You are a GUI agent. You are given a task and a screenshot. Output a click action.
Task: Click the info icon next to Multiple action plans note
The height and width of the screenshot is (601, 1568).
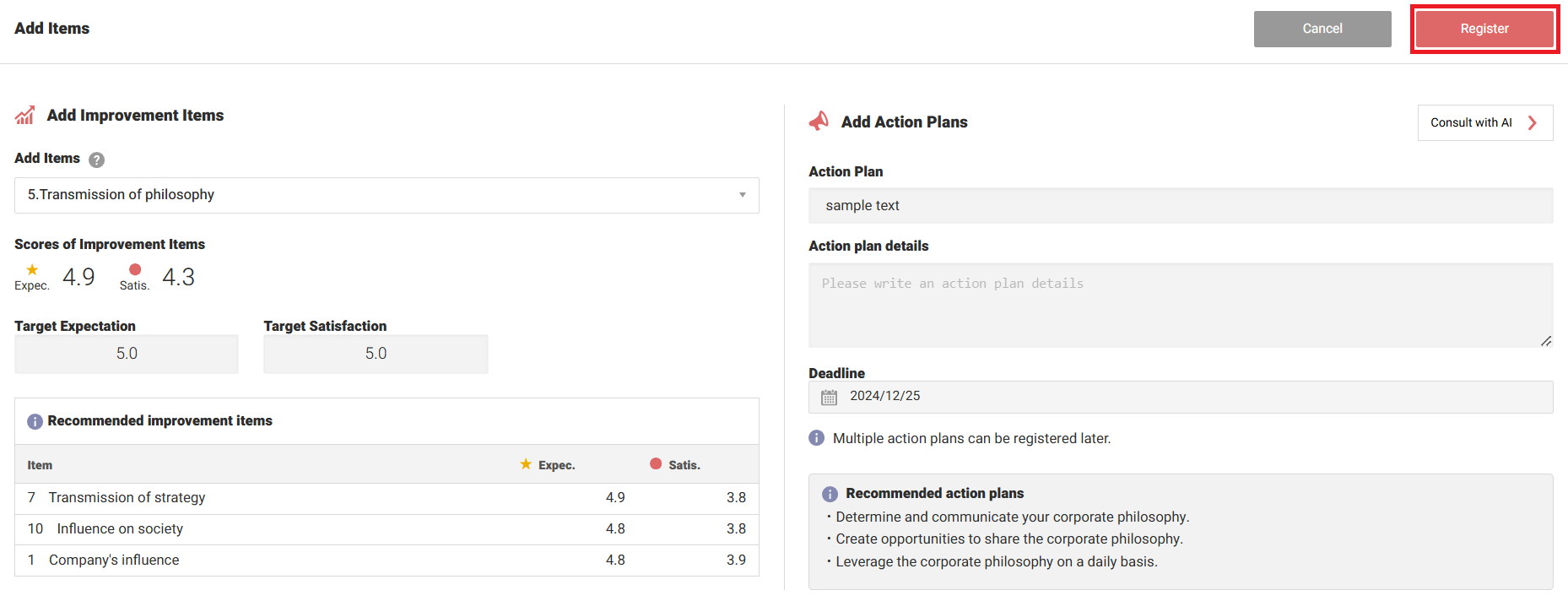coord(817,438)
